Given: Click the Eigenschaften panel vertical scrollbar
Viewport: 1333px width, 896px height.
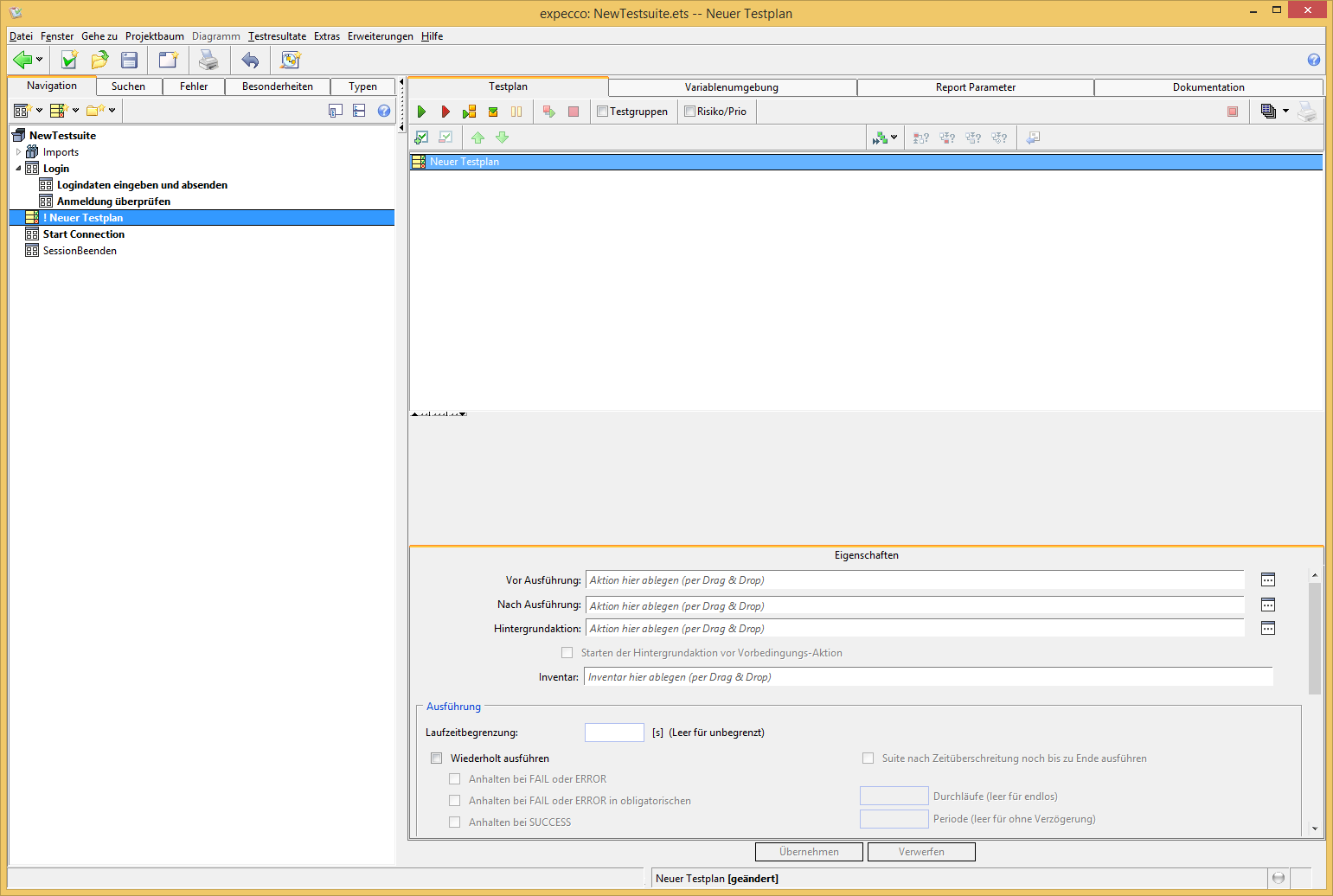Looking at the screenshot, I should [1315, 638].
